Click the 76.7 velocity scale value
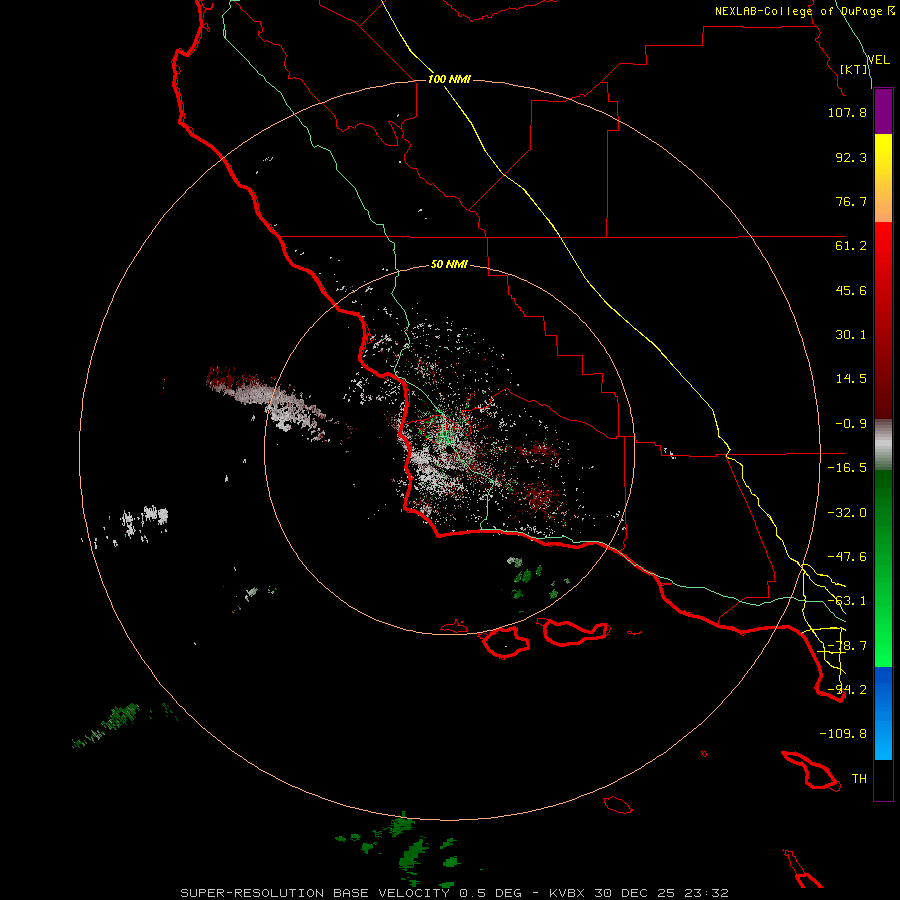 851,201
